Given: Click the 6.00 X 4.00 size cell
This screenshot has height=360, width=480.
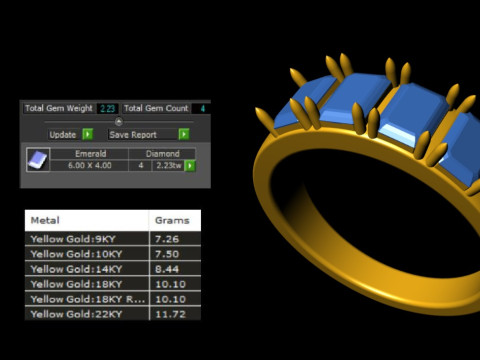Looking at the screenshot, I should (x=89, y=165).
